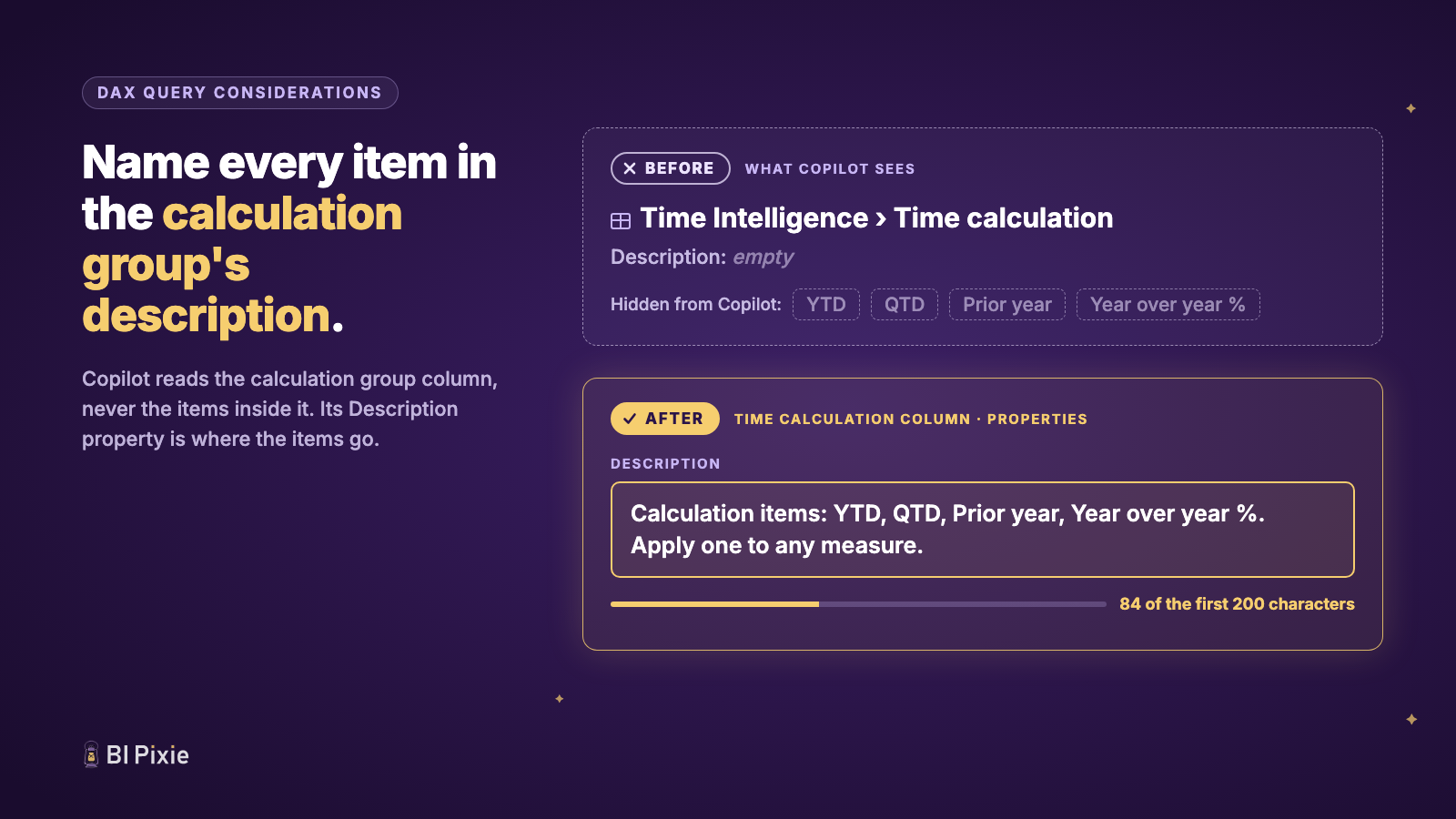Viewport: 1456px width, 819px height.
Task: Click inside the Description text box
Action: point(983,530)
